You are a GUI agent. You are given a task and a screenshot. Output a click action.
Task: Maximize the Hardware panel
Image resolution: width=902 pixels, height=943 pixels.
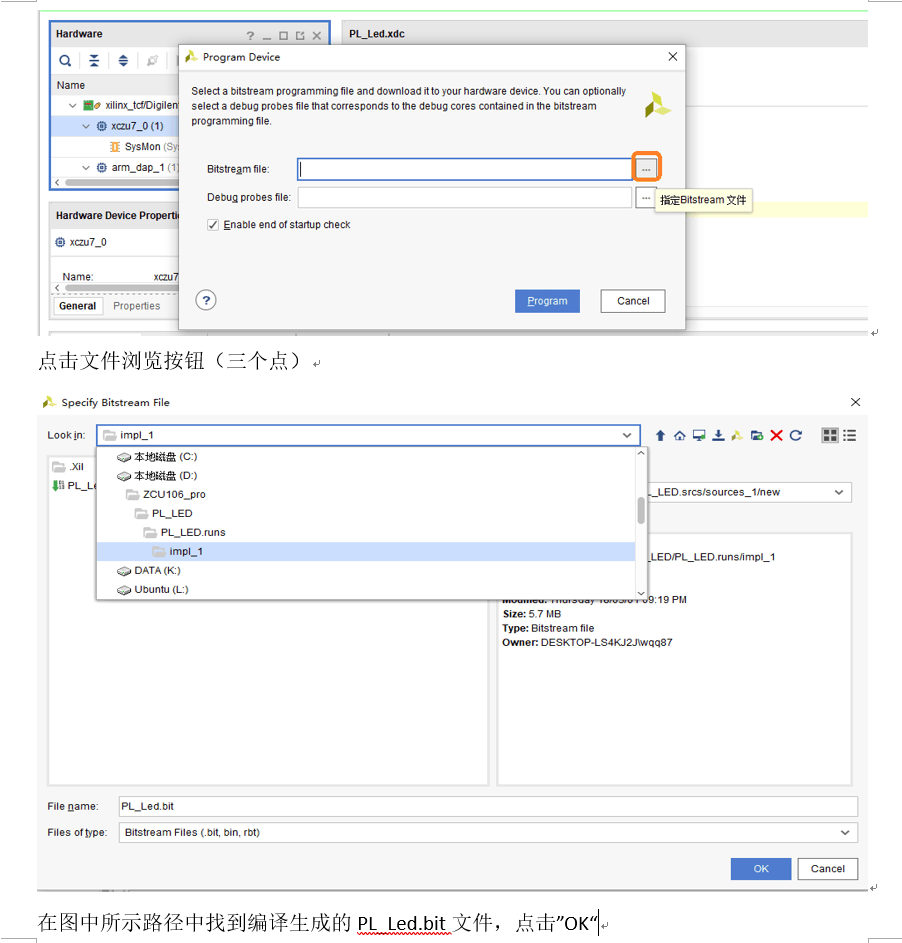(283, 35)
